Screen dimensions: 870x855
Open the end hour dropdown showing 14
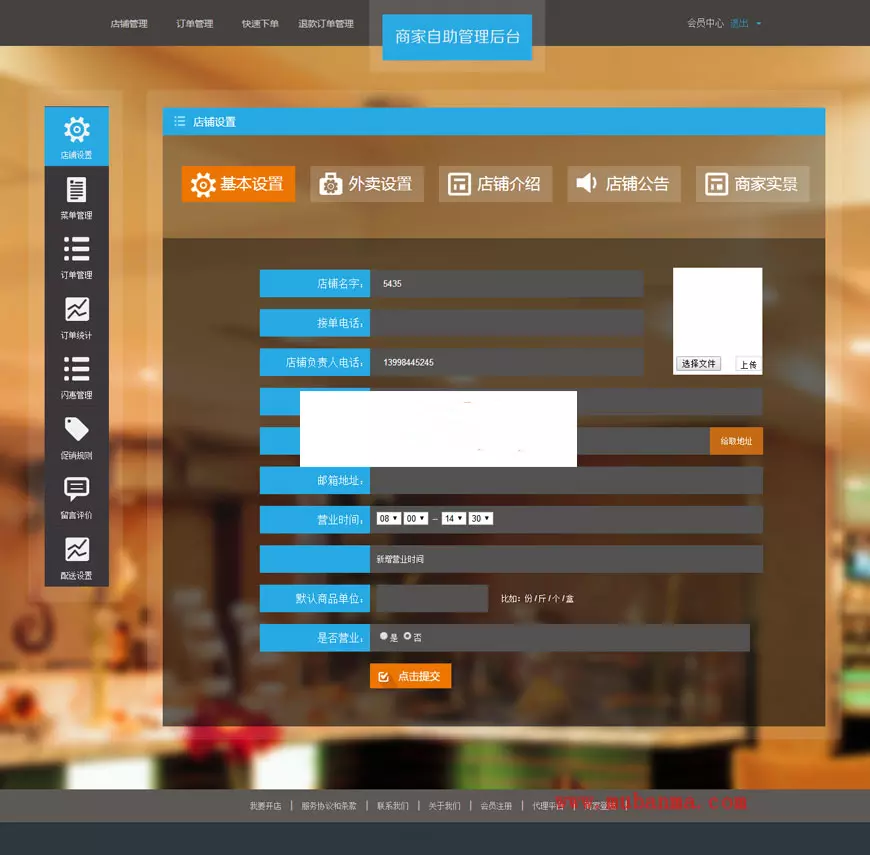(454, 518)
